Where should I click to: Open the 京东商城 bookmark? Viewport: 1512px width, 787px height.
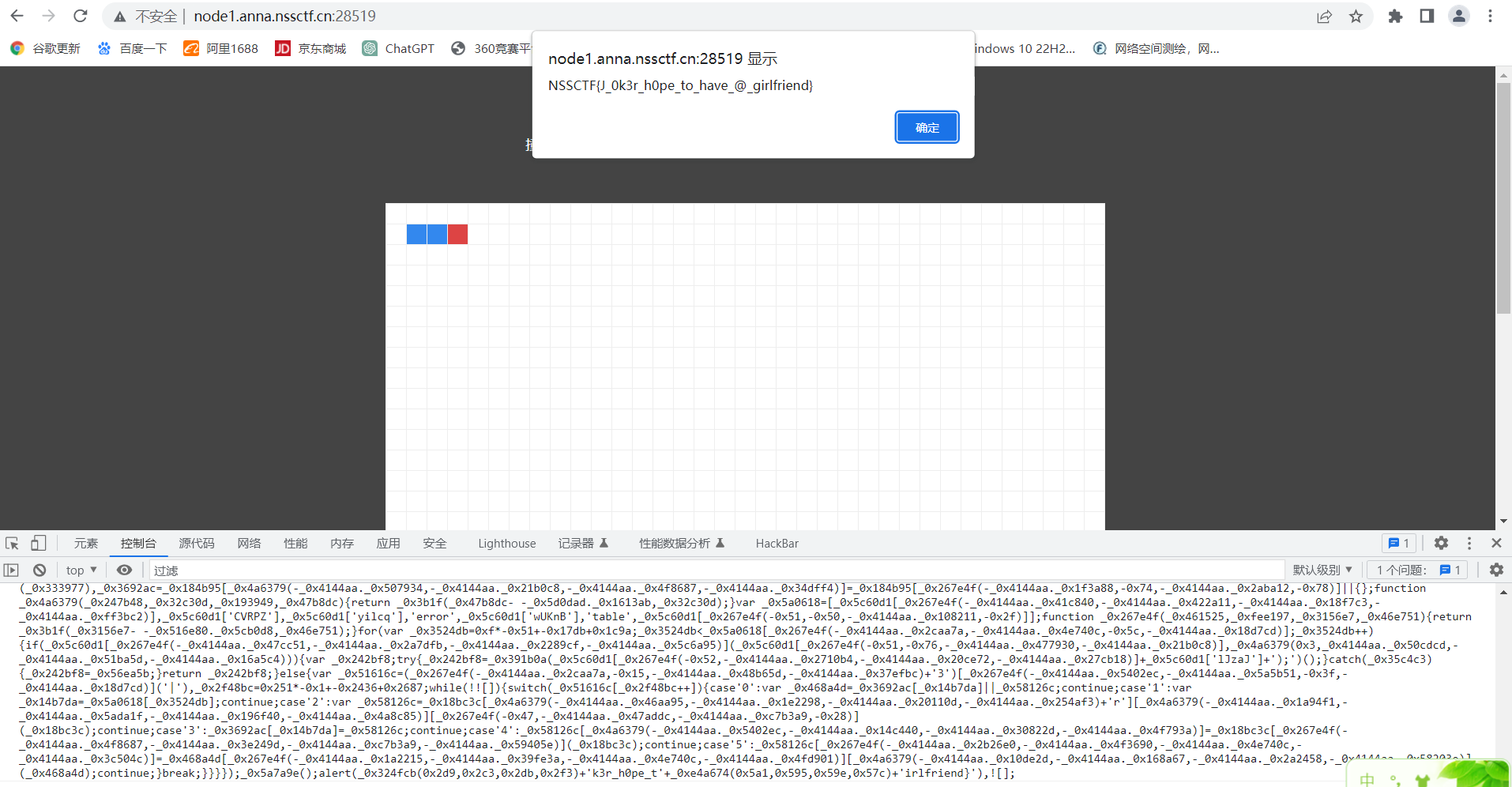coord(310,49)
